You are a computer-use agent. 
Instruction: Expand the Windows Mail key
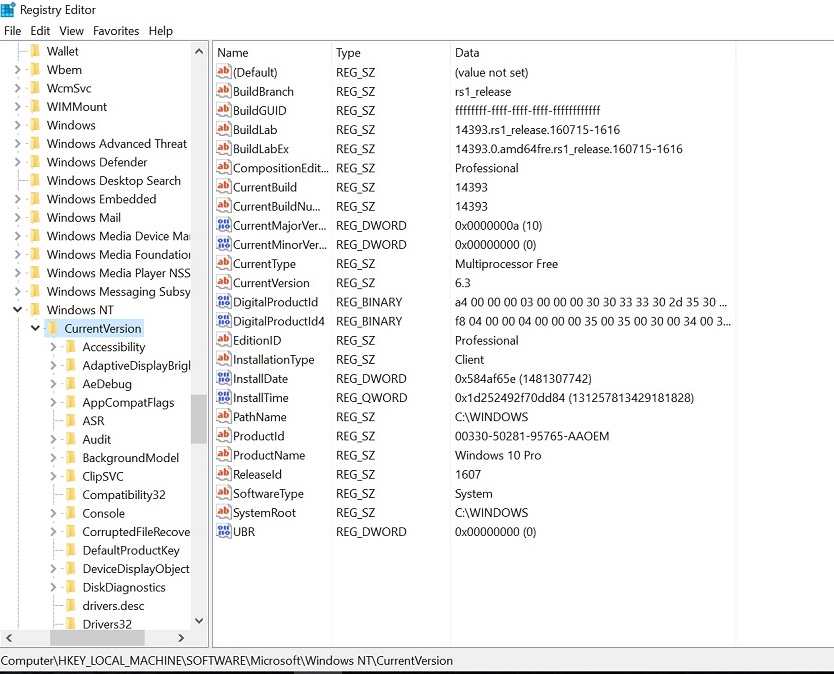click(x=18, y=218)
